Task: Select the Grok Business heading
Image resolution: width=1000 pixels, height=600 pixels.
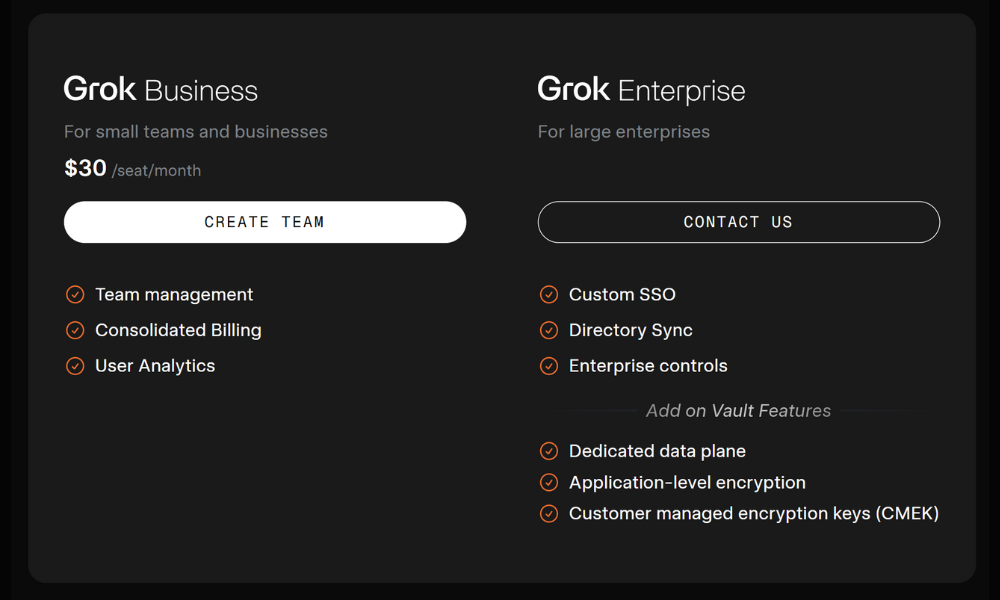Action: coord(161,90)
